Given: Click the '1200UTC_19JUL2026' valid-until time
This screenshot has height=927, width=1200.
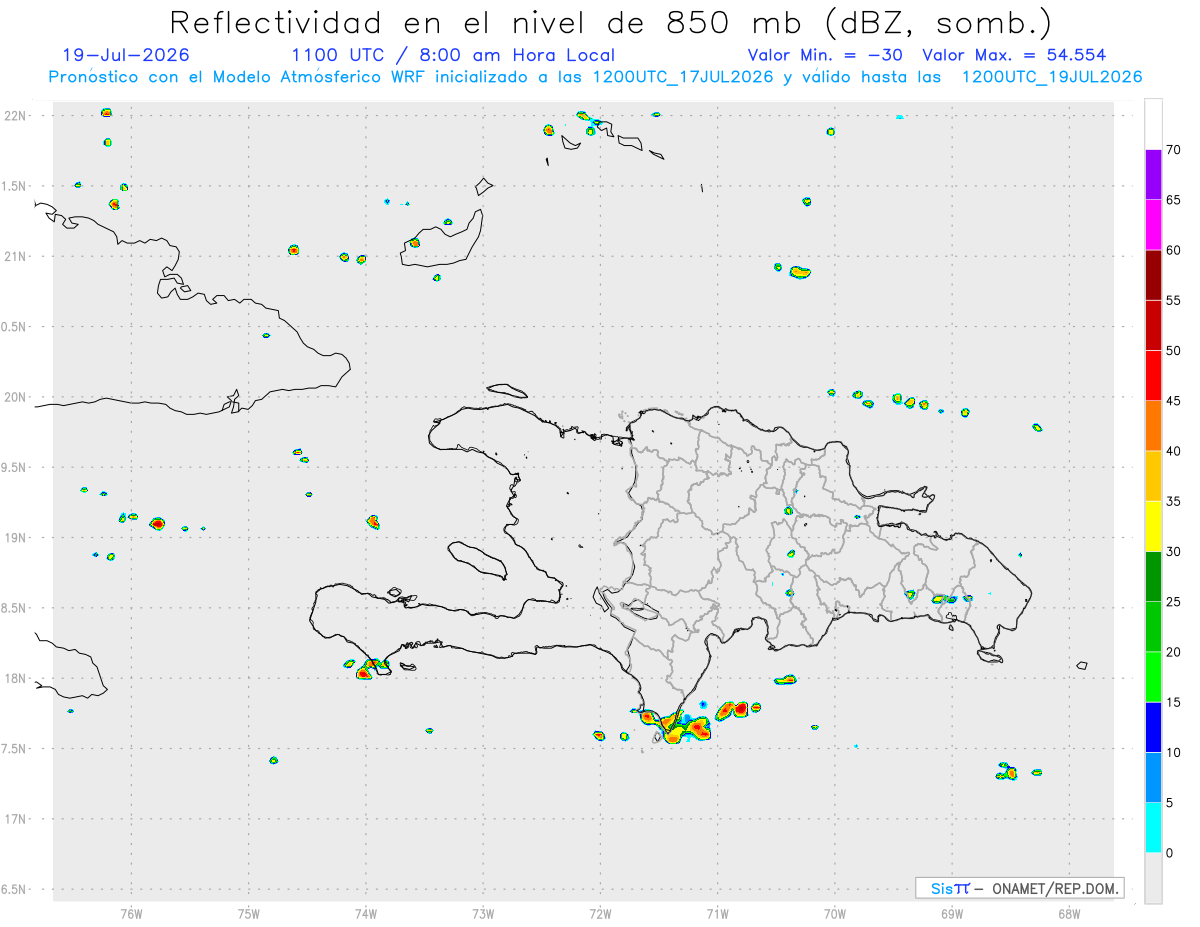Looking at the screenshot, I should 1052,77.
